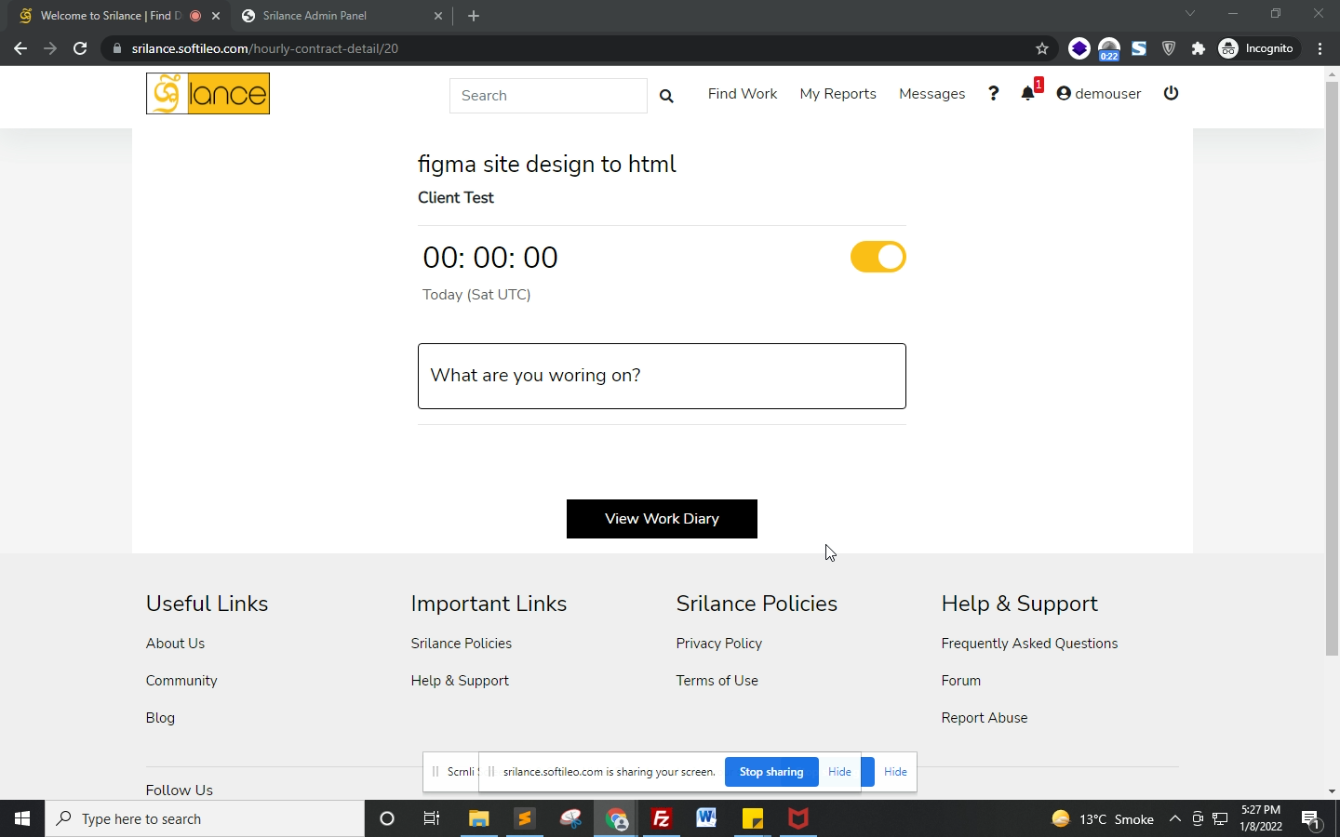Click the View Work Diary button

661,519
